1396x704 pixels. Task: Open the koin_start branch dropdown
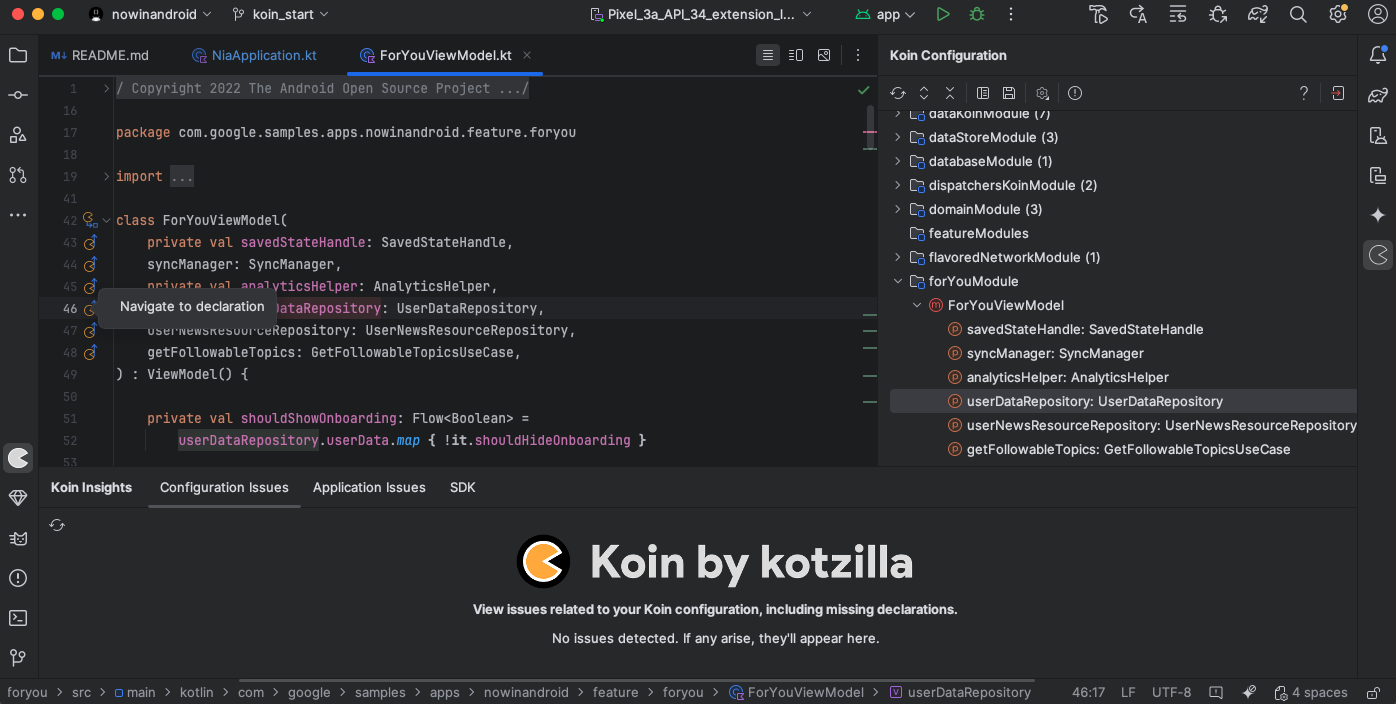pyautogui.click(x=280, y=14)
